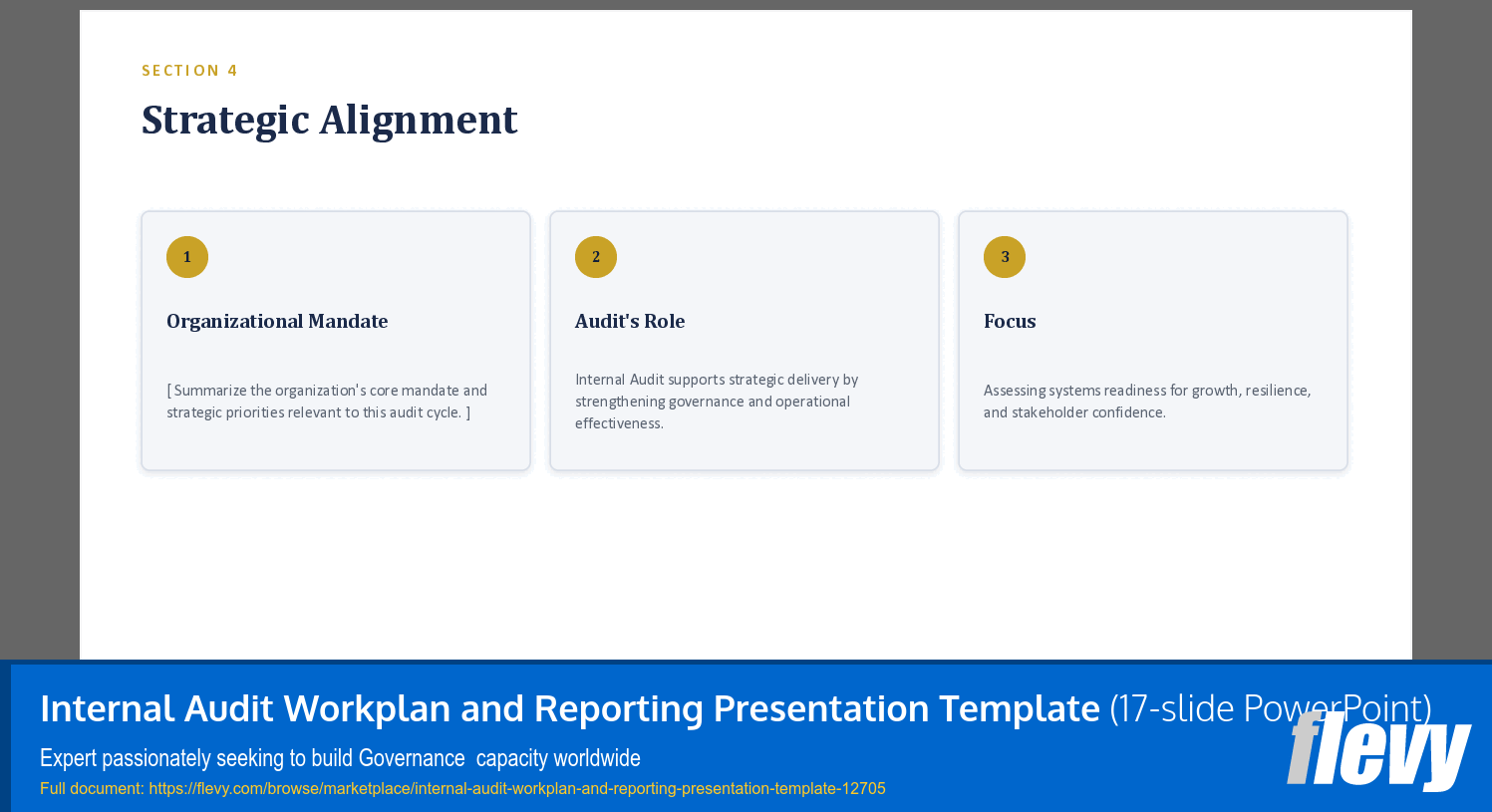This screenshot has width=1492, height=812.
Task: Click the Summarize the organization's core mandate placeholder text
Action: [327, 402]
